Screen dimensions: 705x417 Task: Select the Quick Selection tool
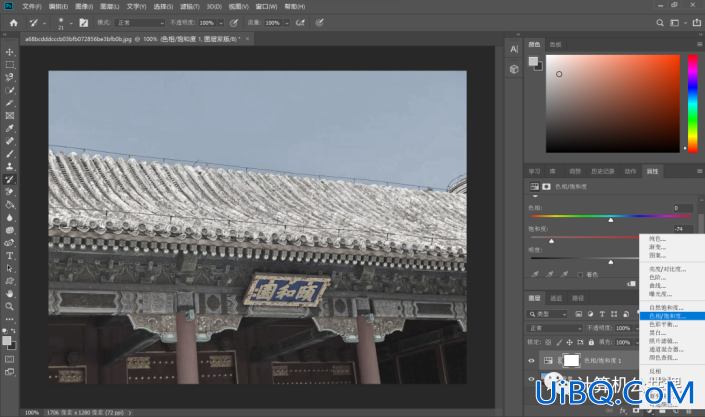(9, 90)
